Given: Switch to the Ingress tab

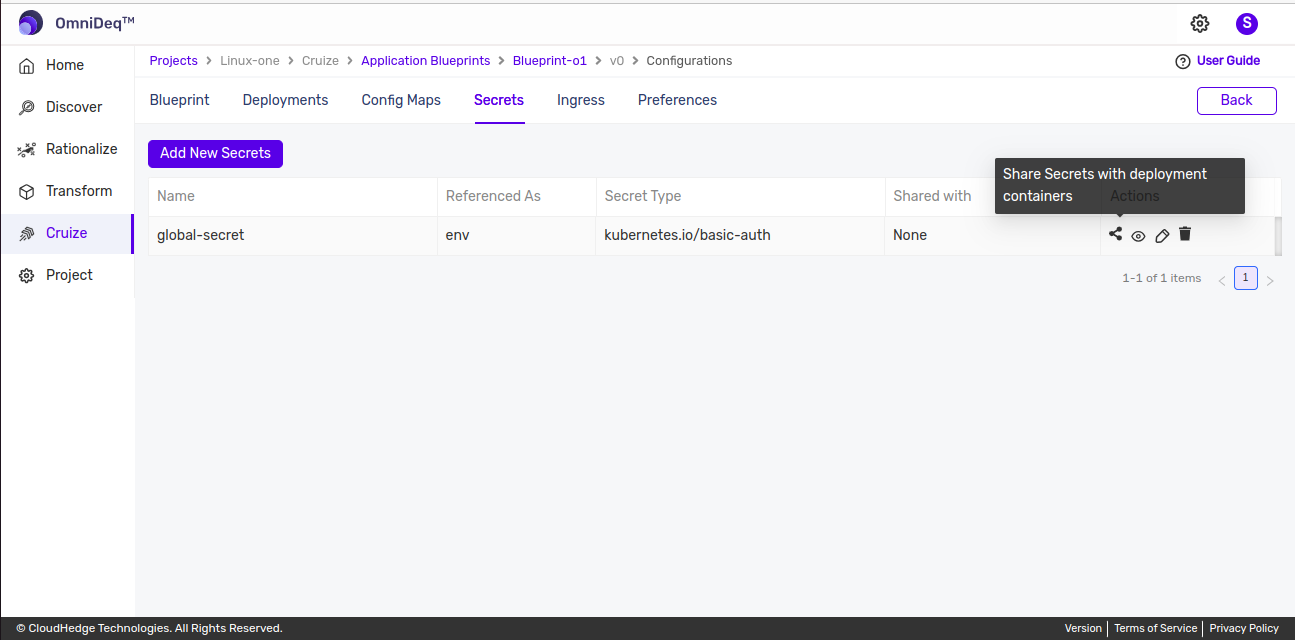Looking at the screenshot, I should pos(581,100).
